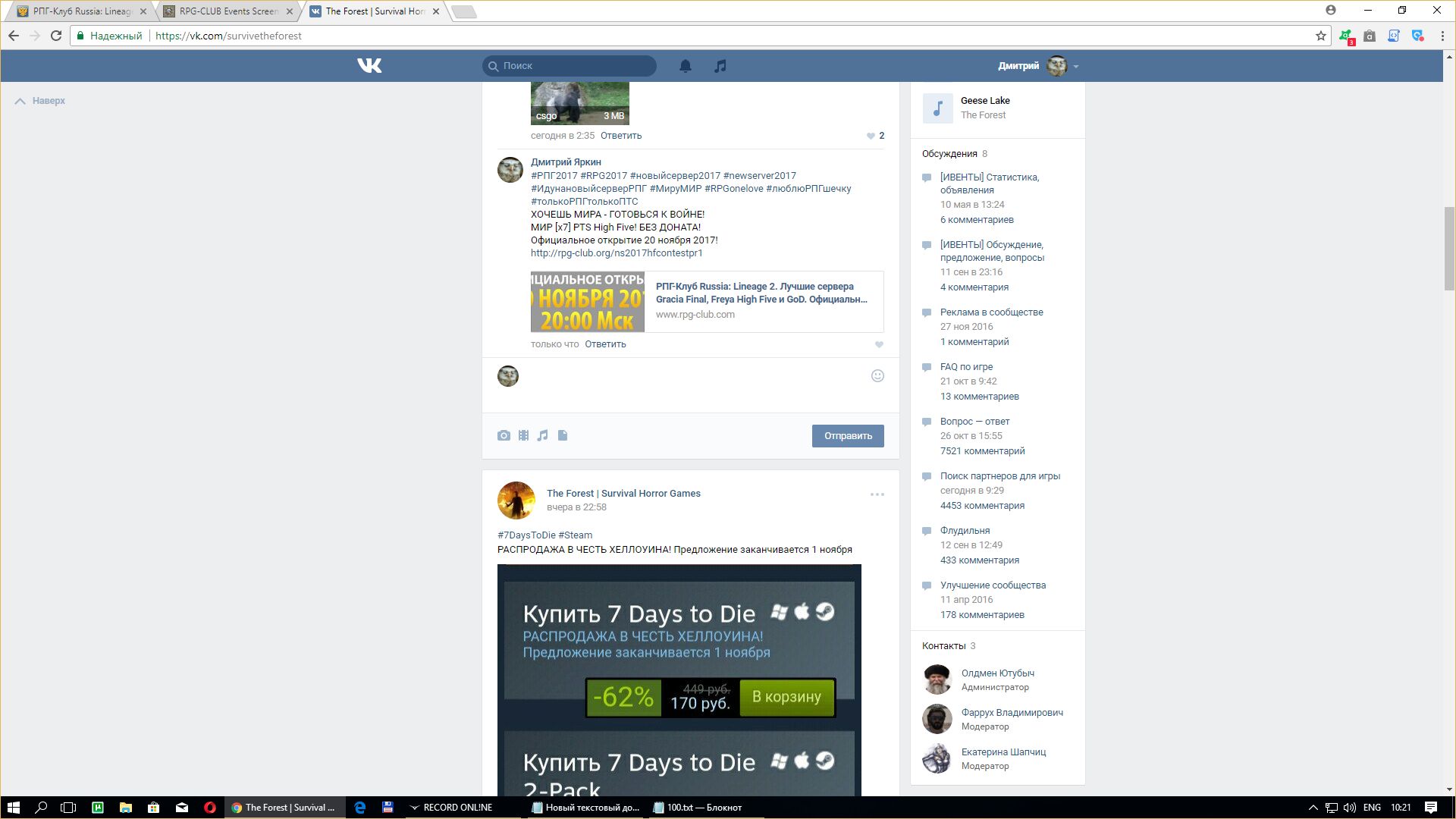Open VK notifications bell

(685, 66)
